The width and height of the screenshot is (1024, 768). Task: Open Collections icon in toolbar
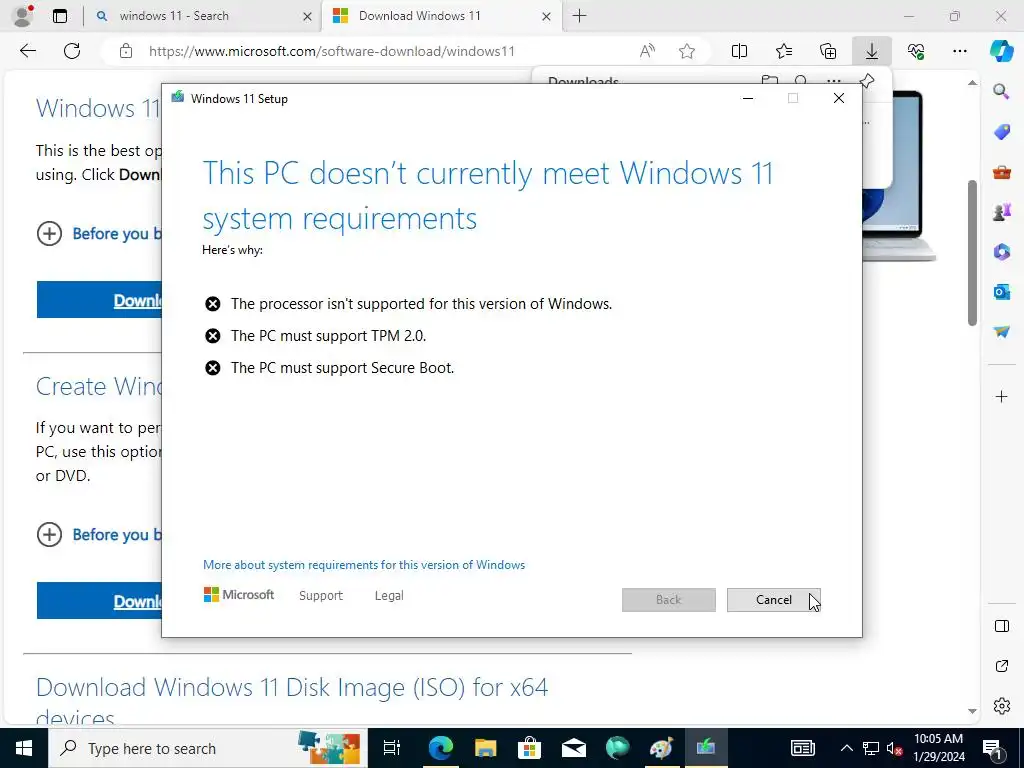coord(828,51)
